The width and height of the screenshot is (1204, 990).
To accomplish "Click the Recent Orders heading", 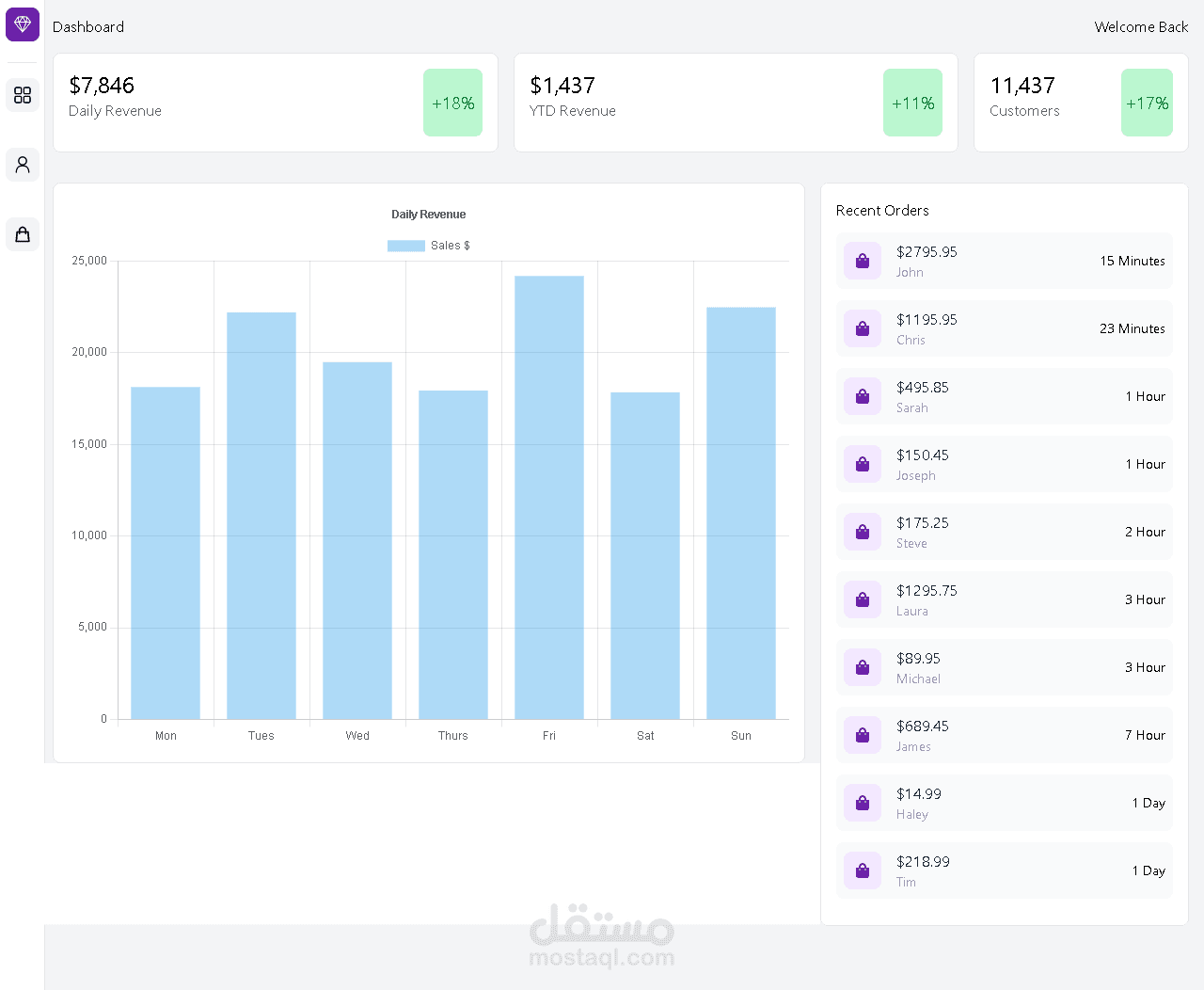I will click(x=881, y=210).
